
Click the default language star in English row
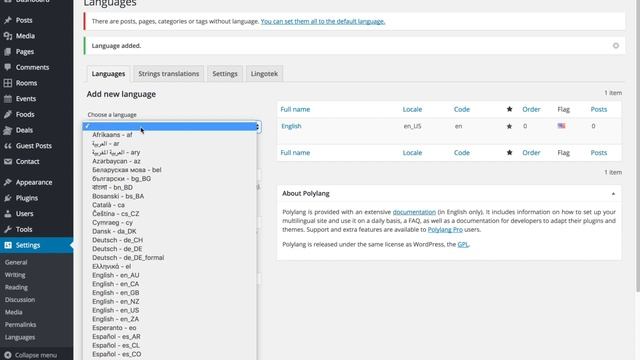coord(509,126)
